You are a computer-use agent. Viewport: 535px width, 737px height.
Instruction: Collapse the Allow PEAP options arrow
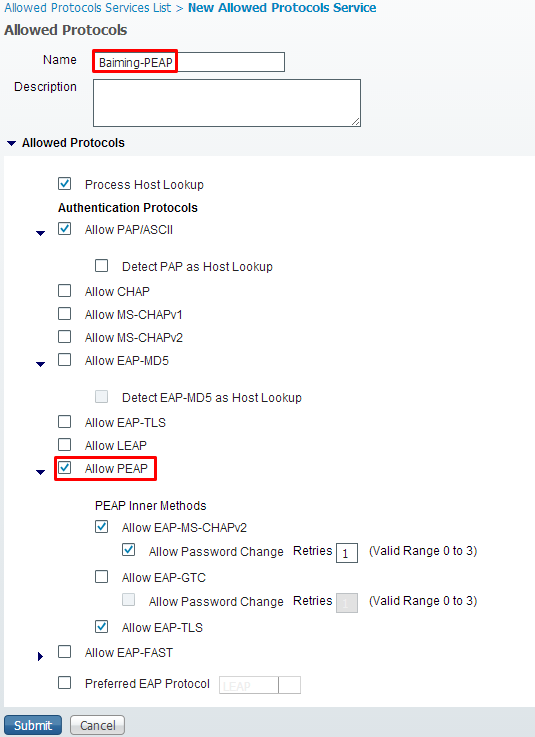click(x=40, y=472)
